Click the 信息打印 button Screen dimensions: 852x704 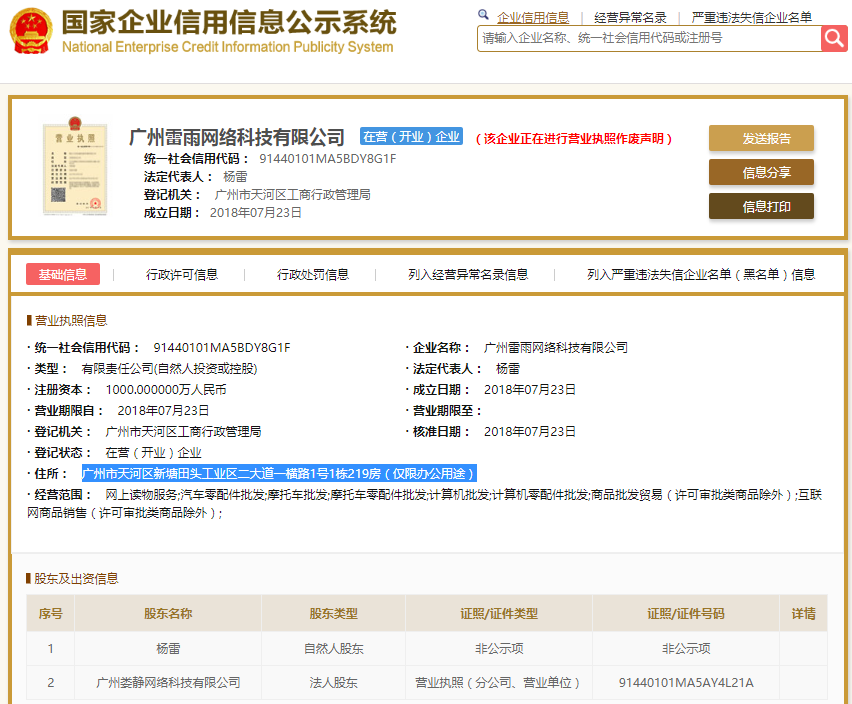761,207
